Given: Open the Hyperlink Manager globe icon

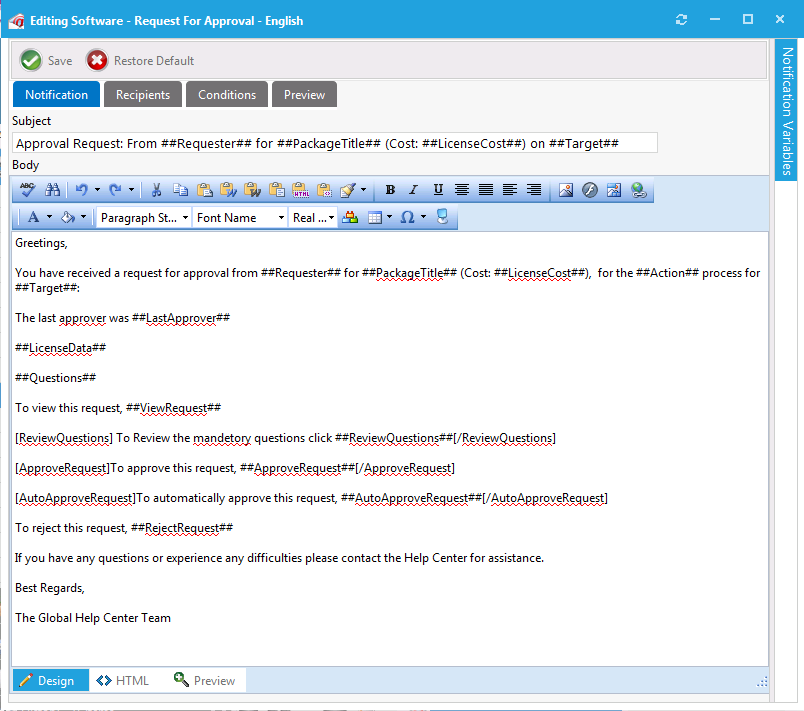Looking at the screenshot, I should pos(639,190).
